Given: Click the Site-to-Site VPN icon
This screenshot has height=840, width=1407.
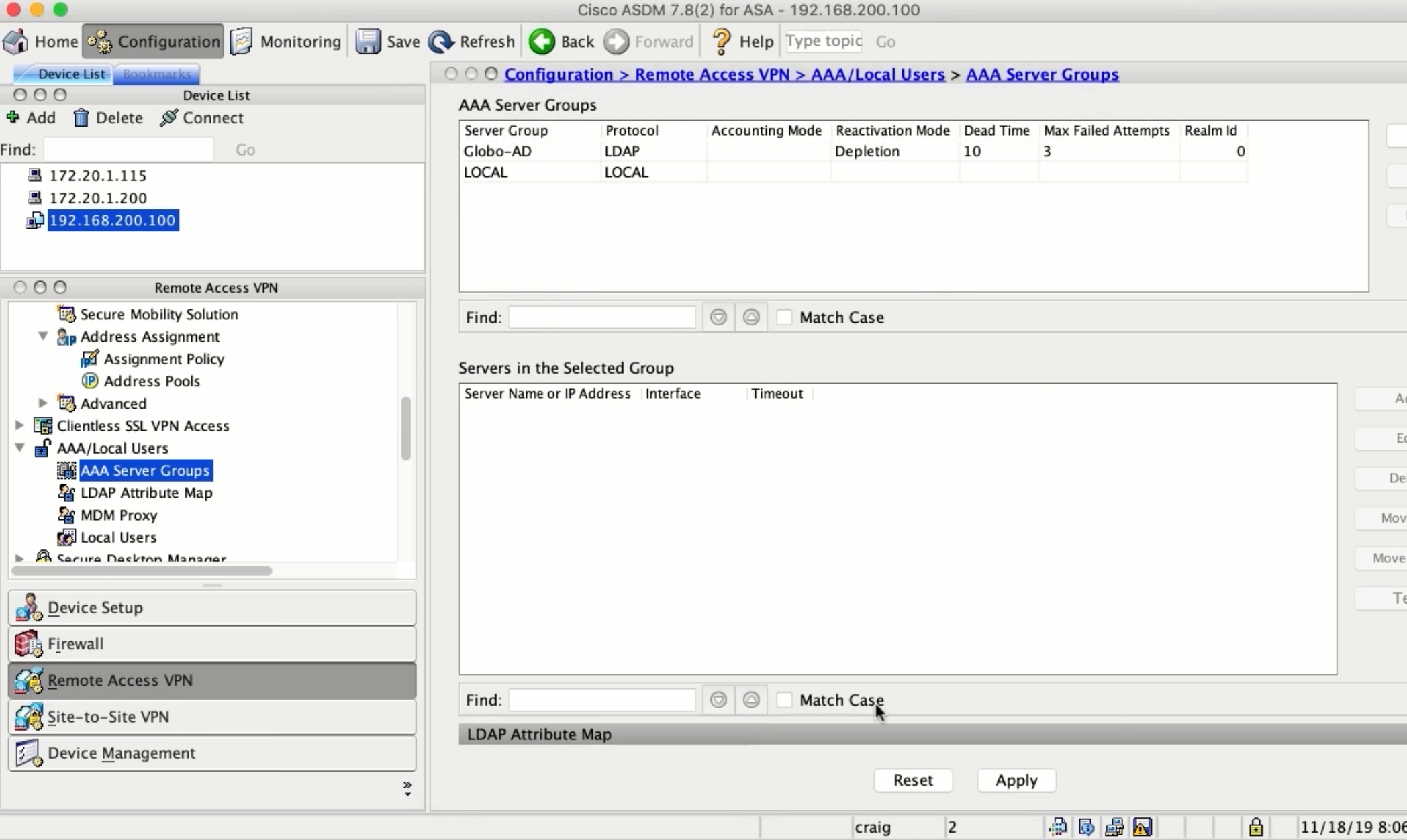Looking at the screenshot, I should pos(29,717).
